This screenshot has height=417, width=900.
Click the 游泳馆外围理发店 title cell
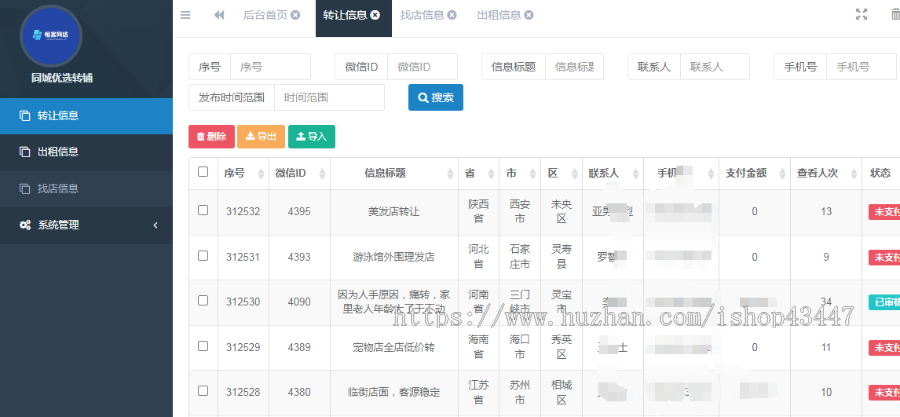point(394,258)
